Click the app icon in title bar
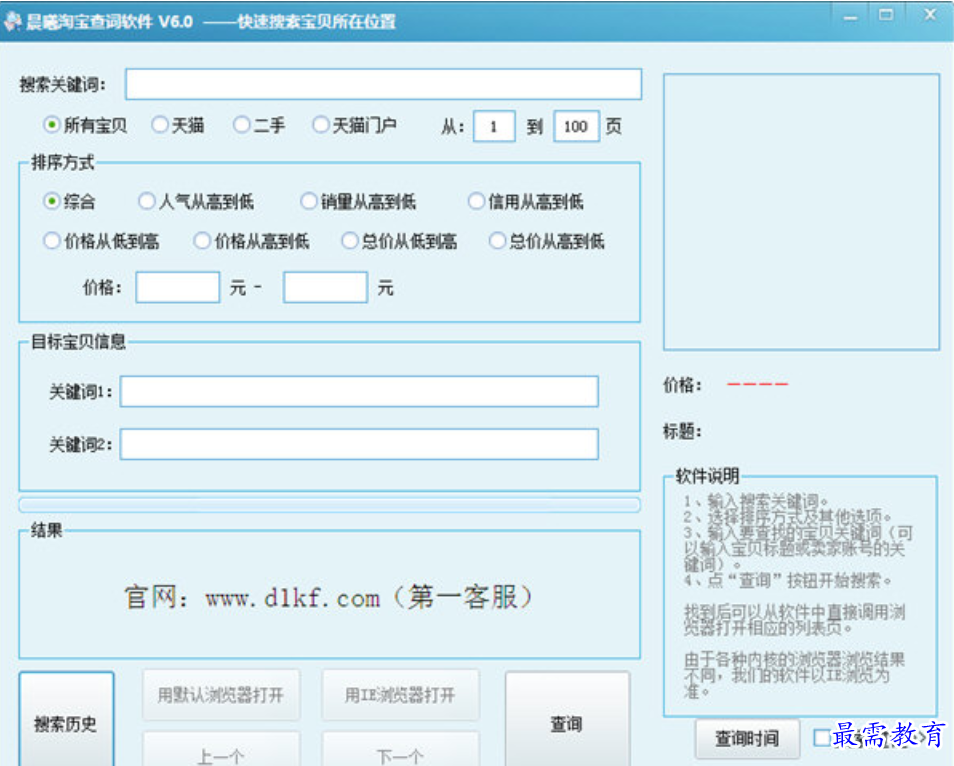 13,21
